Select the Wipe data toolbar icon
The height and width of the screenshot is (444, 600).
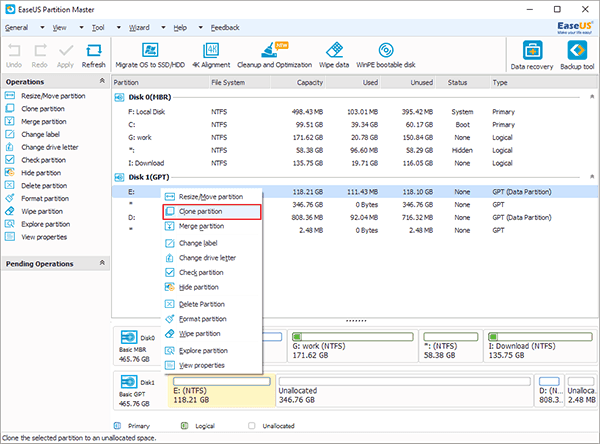334,50
